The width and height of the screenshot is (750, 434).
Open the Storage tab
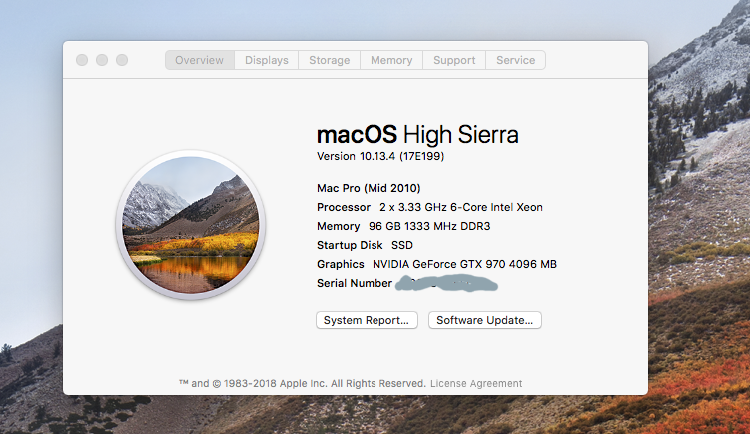click(x=330, y=60)
